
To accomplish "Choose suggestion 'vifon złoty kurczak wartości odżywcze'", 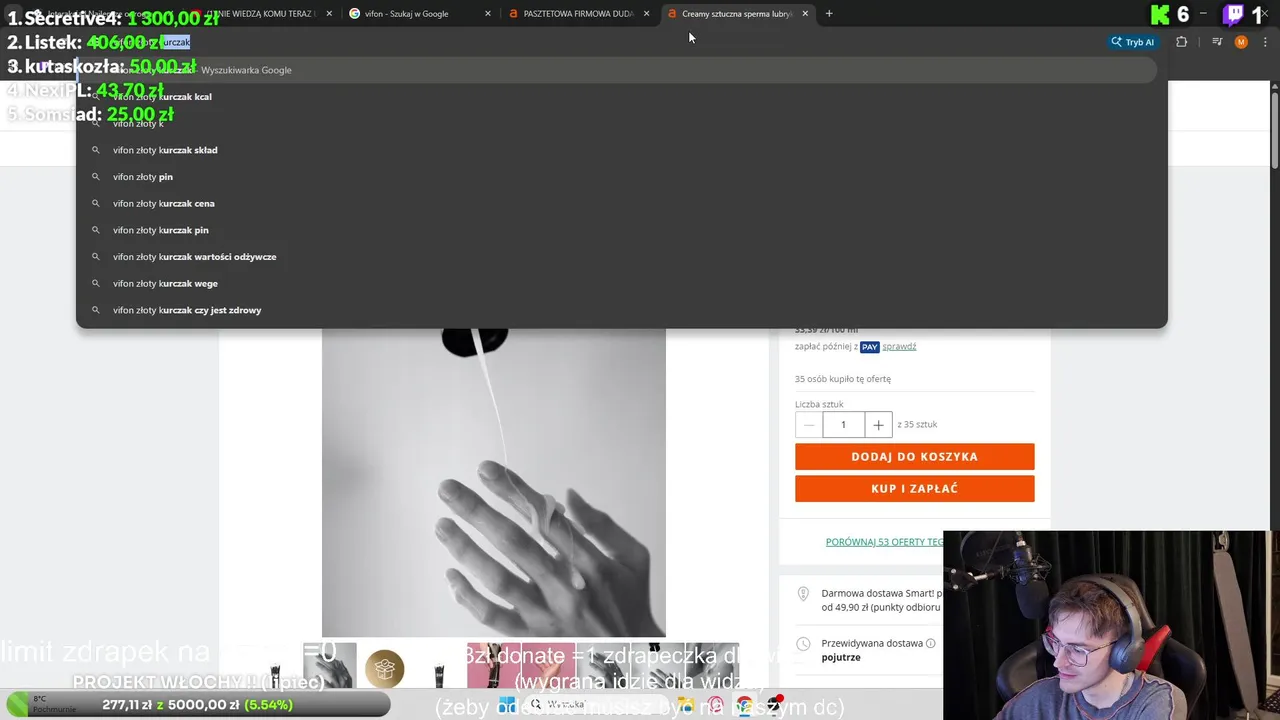I will (622, 257).
